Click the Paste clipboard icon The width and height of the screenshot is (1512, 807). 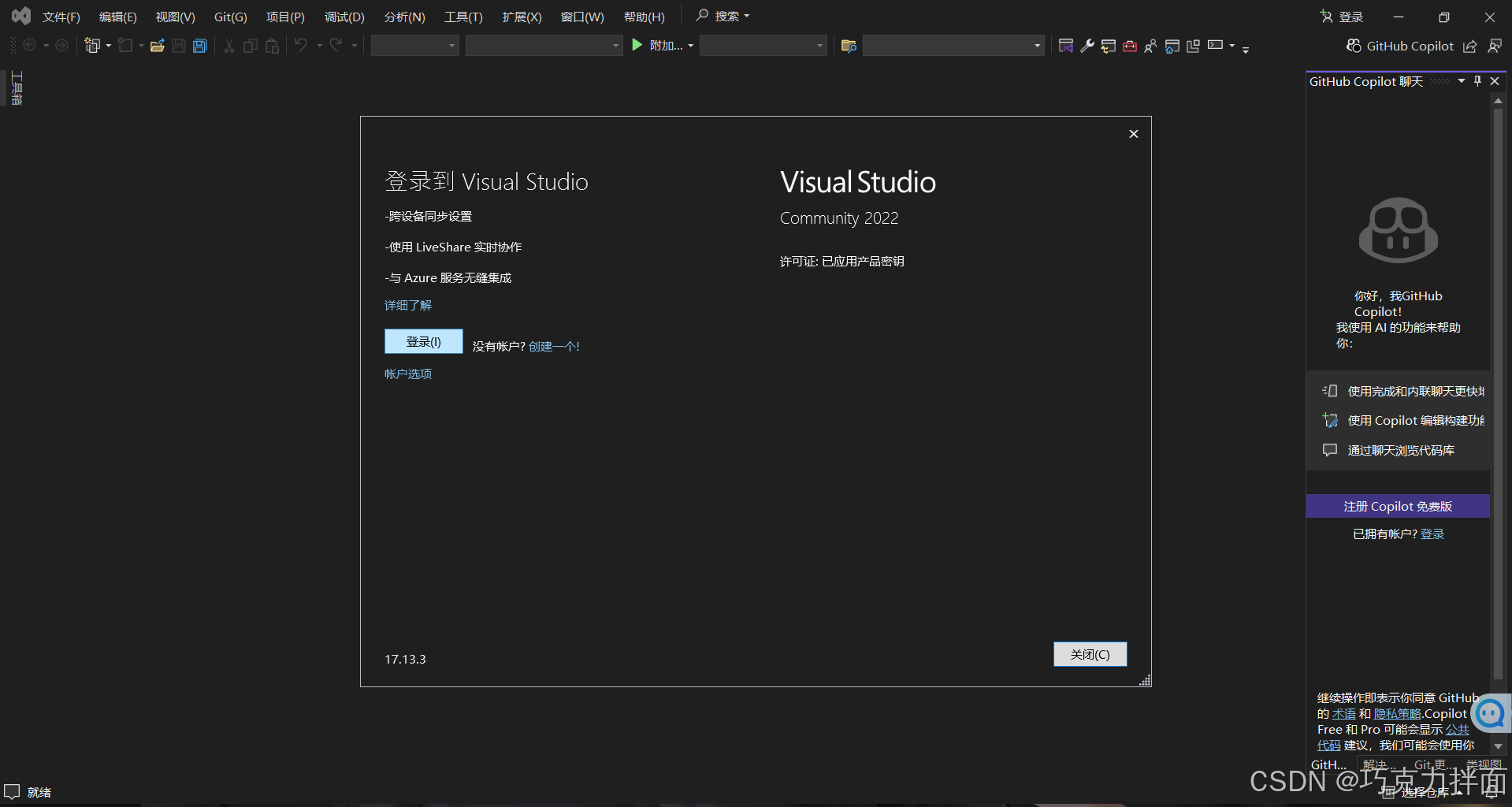pos(273,46)
